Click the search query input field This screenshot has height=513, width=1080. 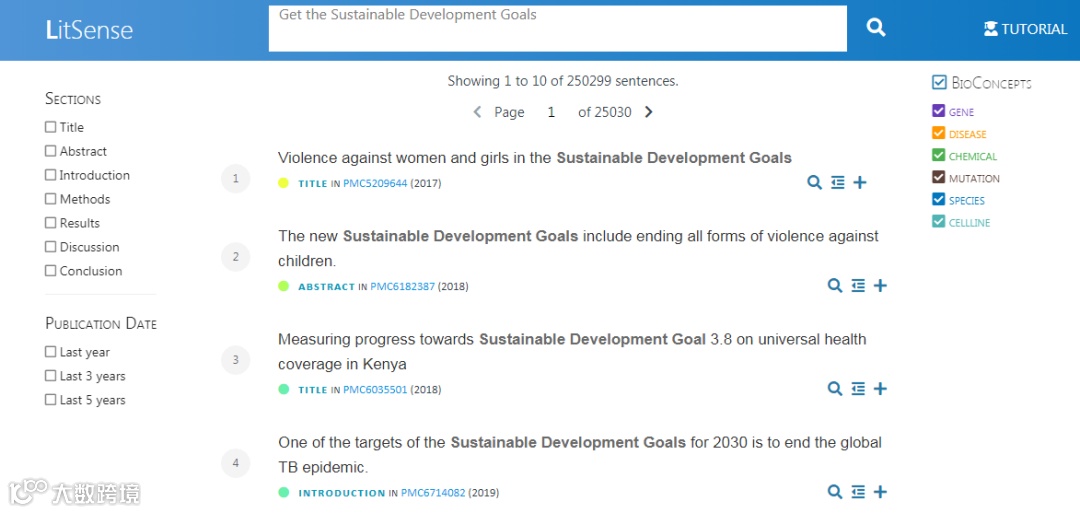[557, 28]
